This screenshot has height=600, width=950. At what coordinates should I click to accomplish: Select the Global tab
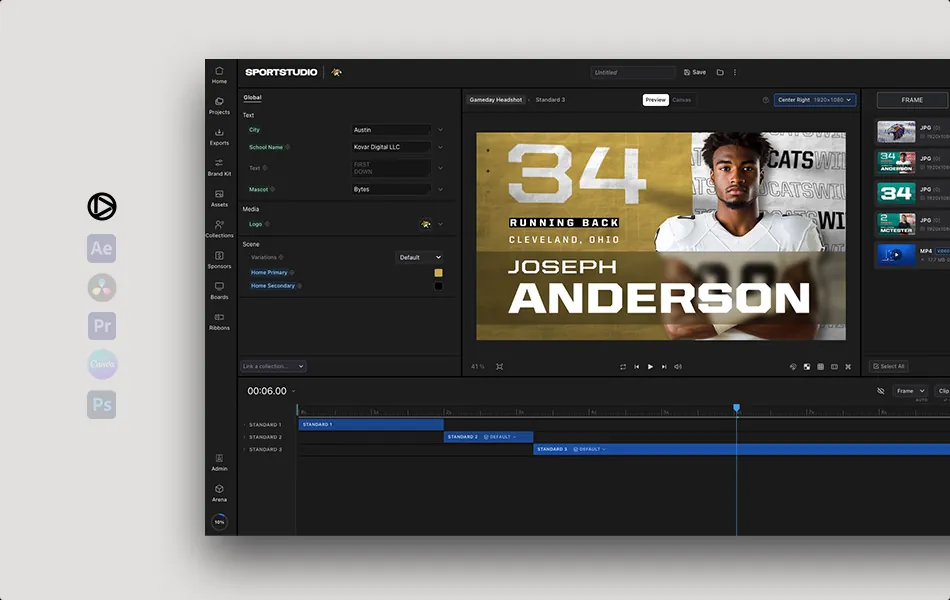click(253, 97)
